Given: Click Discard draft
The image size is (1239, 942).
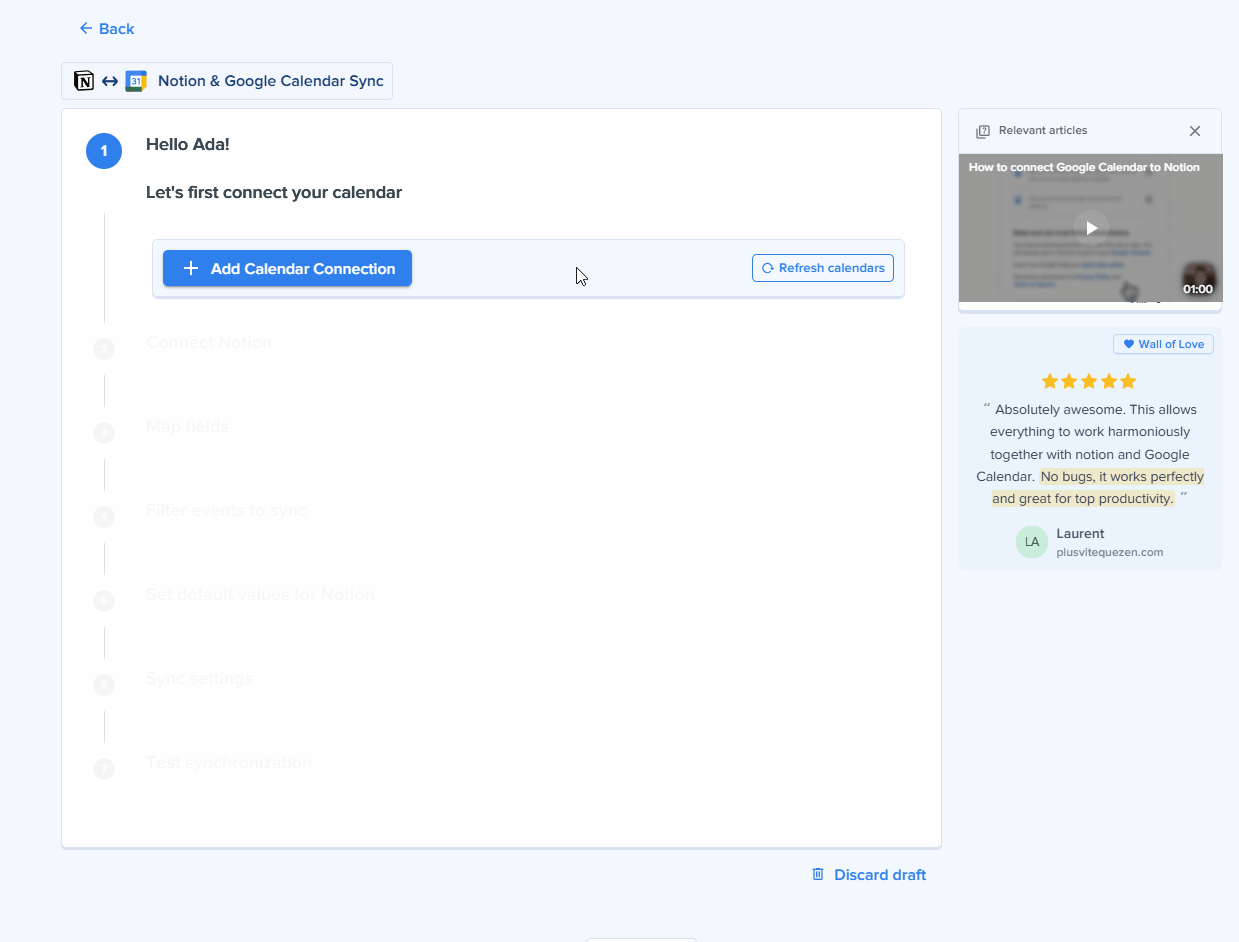Looking at the screenshot, I should [868, 875].
